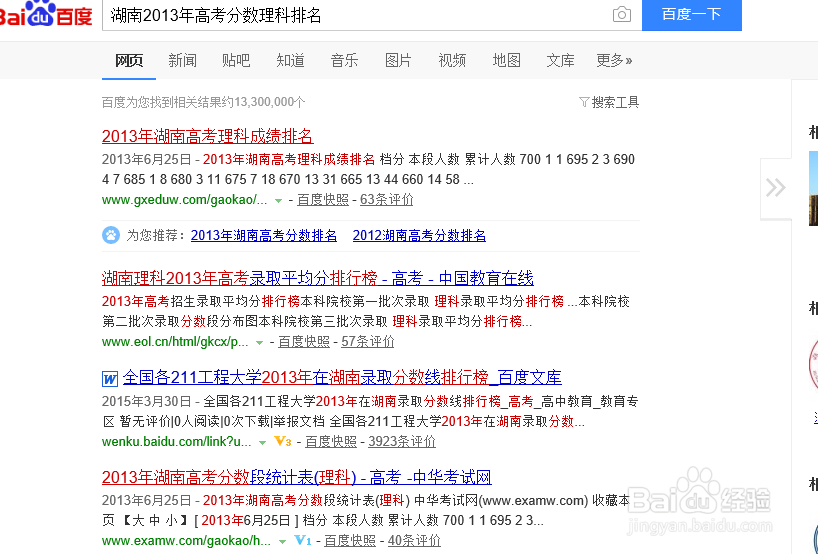Click the V1 verification badge
818x554 pixels.
point(303,540)
